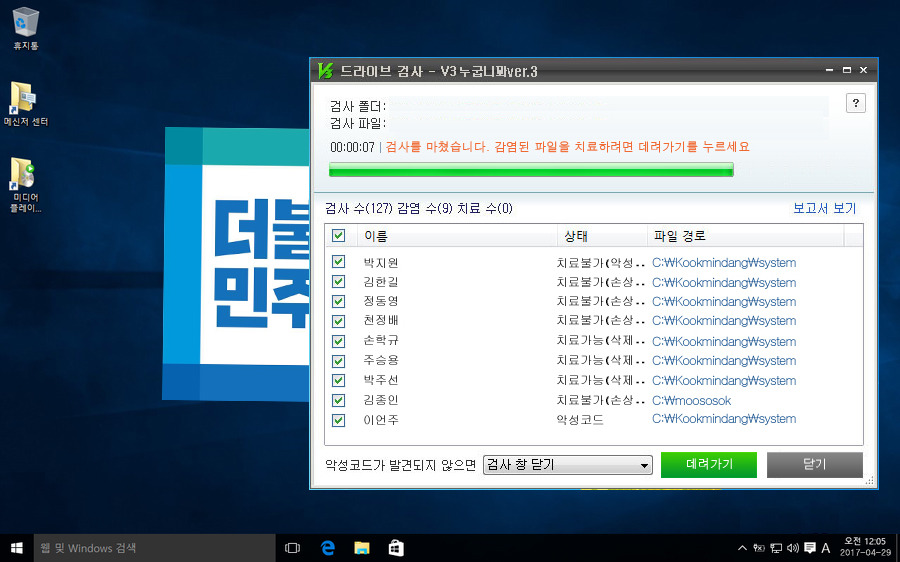Image resolution: width=900 pixels, height=562 pixels.
Task: Uncheck the 김종인 row checkbox
Action: pyautogui.click(x=339, y=400)
